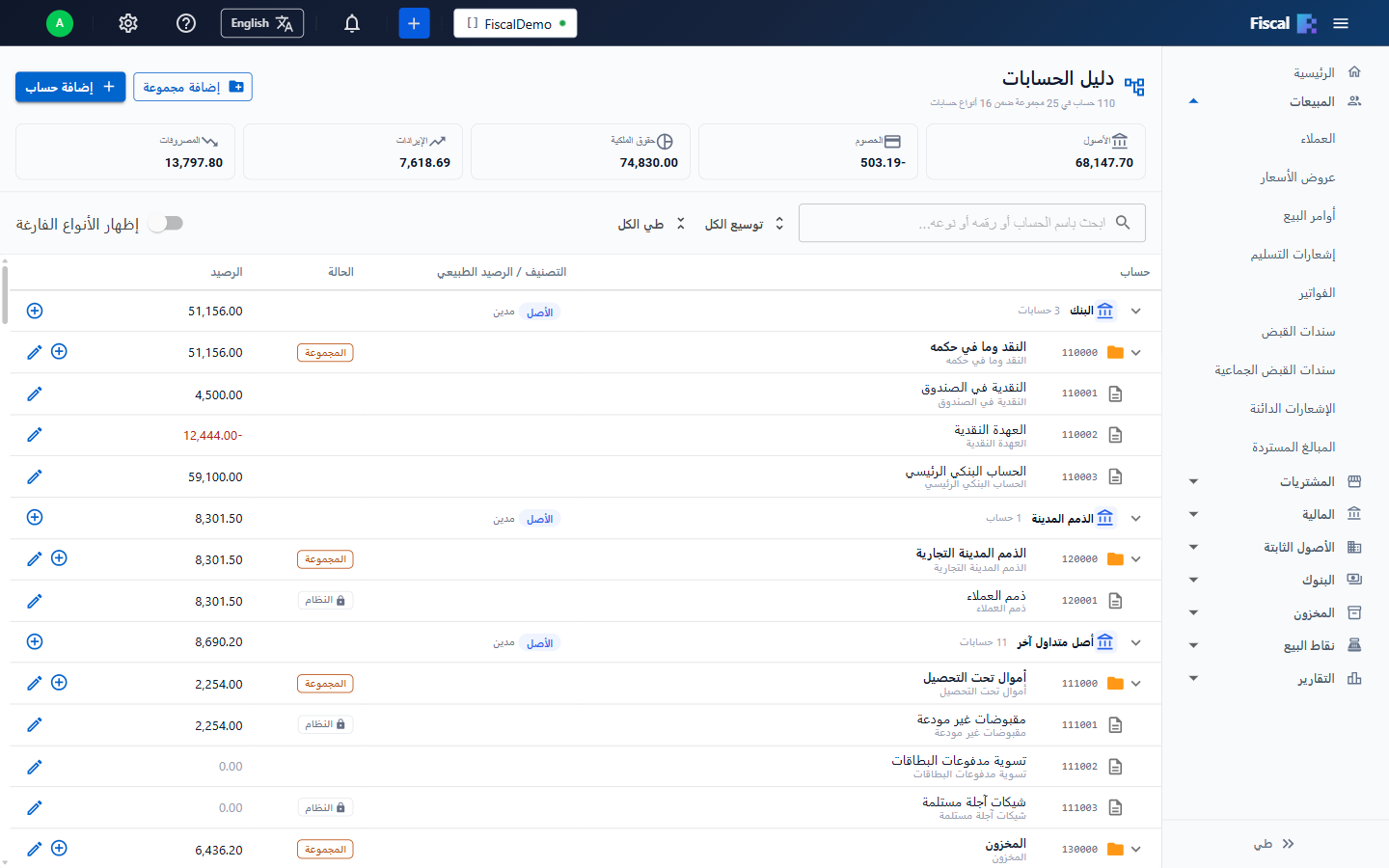
Task: Open العملاء in sidebar
Action: pyautogui.click(x=1318, y=139)
